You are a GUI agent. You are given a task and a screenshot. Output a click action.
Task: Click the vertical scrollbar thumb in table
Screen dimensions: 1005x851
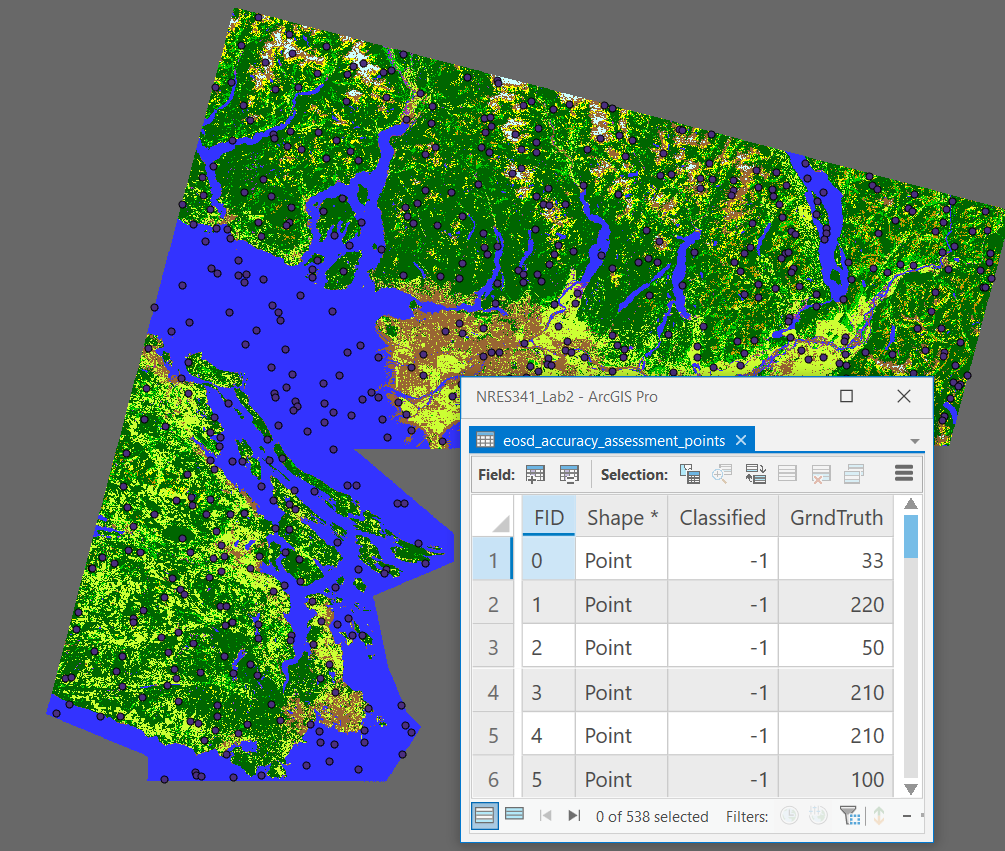[x=910, y=537]
